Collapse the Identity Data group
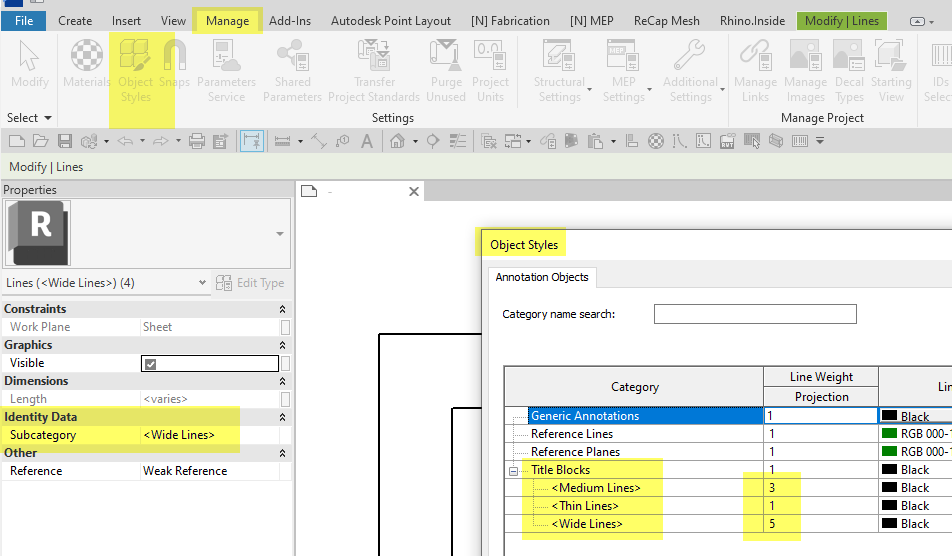 click(282, 418)
